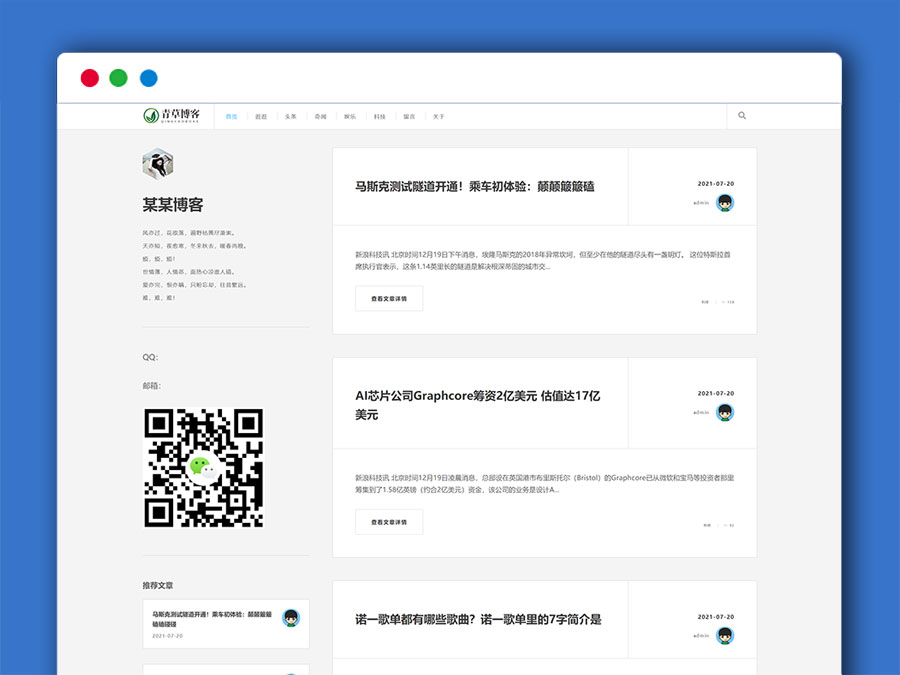Click the search magnifier icon
Image resolution: width=900 pixels, height=675 pixels.
pos(741,115)
